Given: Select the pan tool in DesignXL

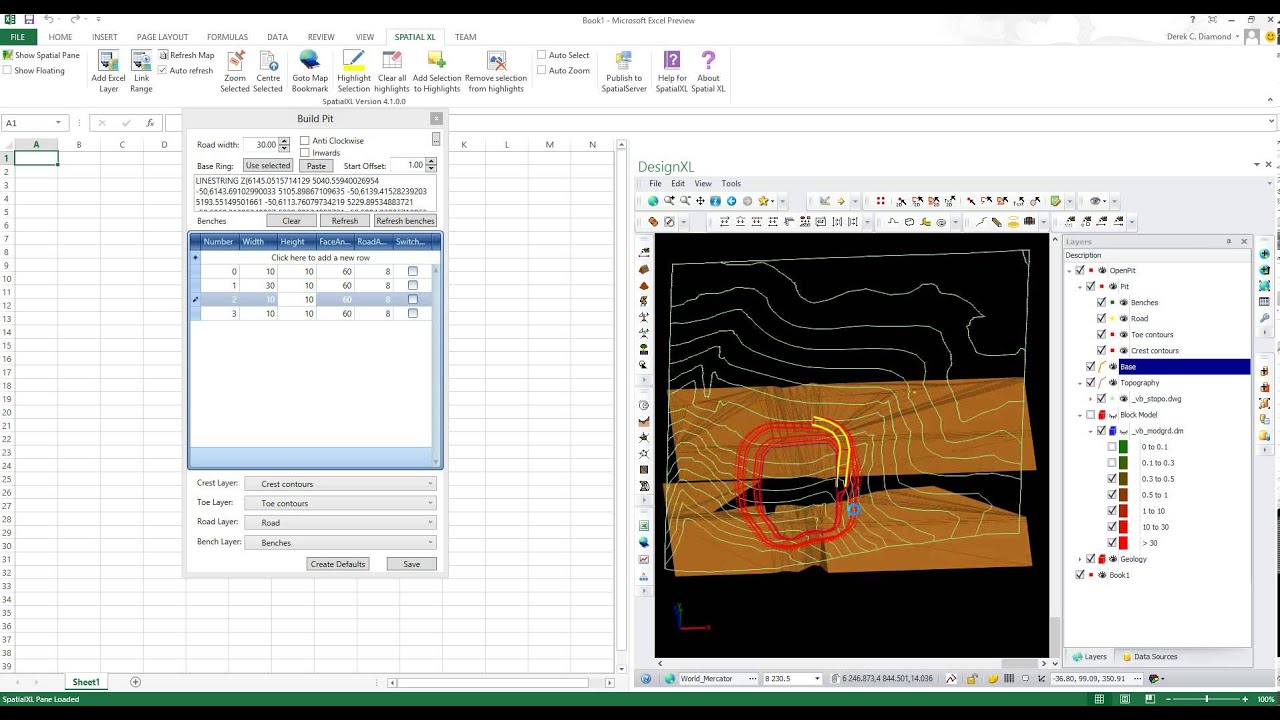Looking at the screenshot, I should coord(700,201).
